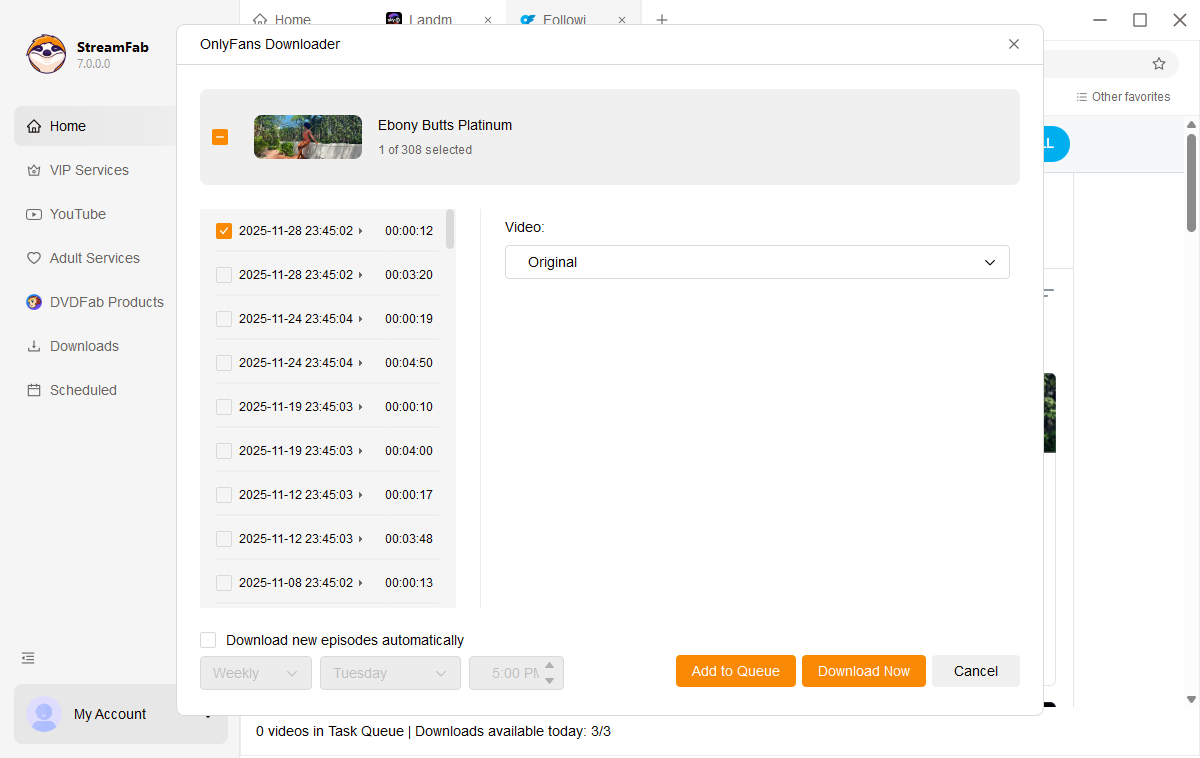The width and height of the screenshot is (1200, 758).
Task: Open DVDFab Products from the sidebar
Action: 106,302
